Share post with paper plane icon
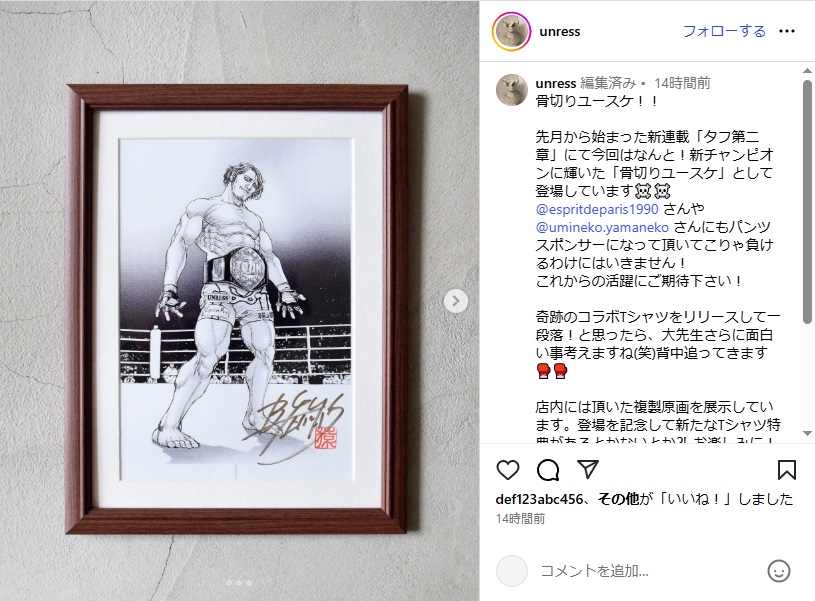 tap(588, 469)
